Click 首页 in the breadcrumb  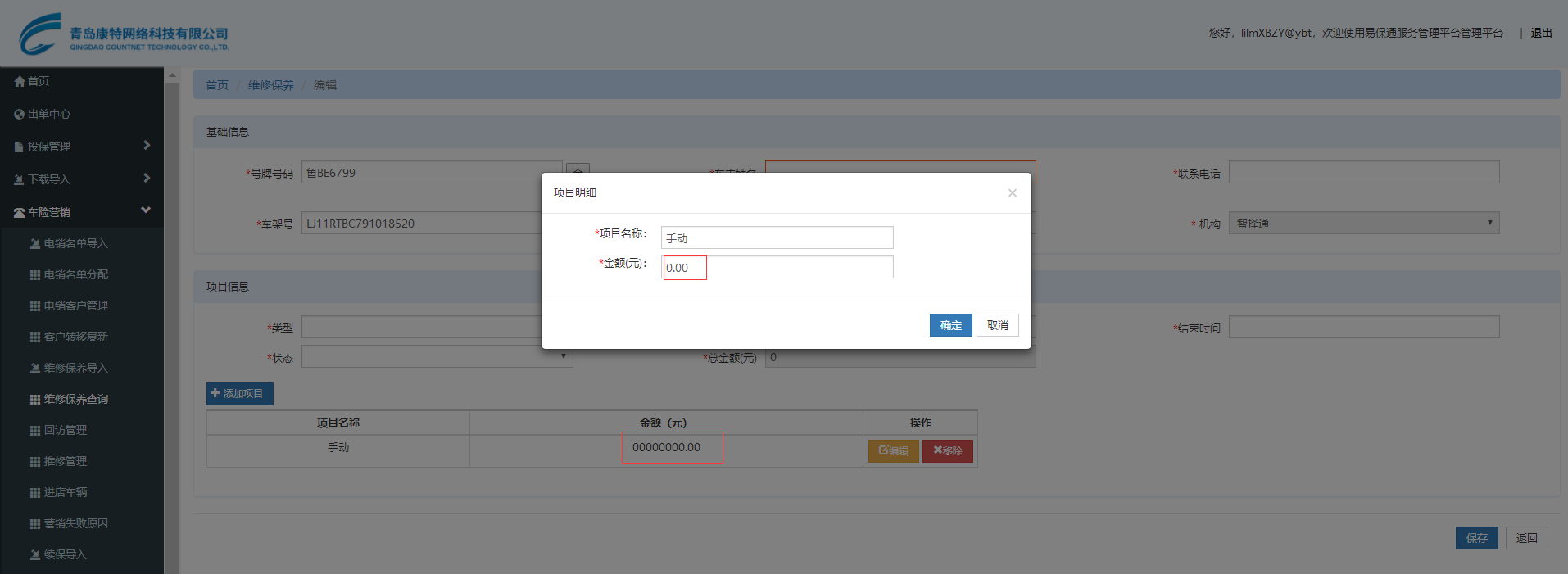(217, 85)
